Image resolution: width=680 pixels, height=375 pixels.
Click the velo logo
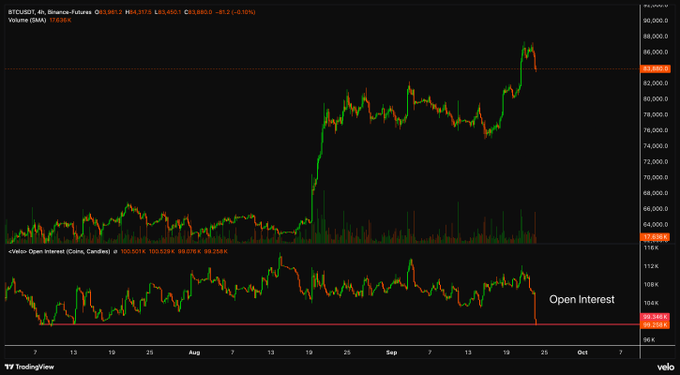[665, 367]
